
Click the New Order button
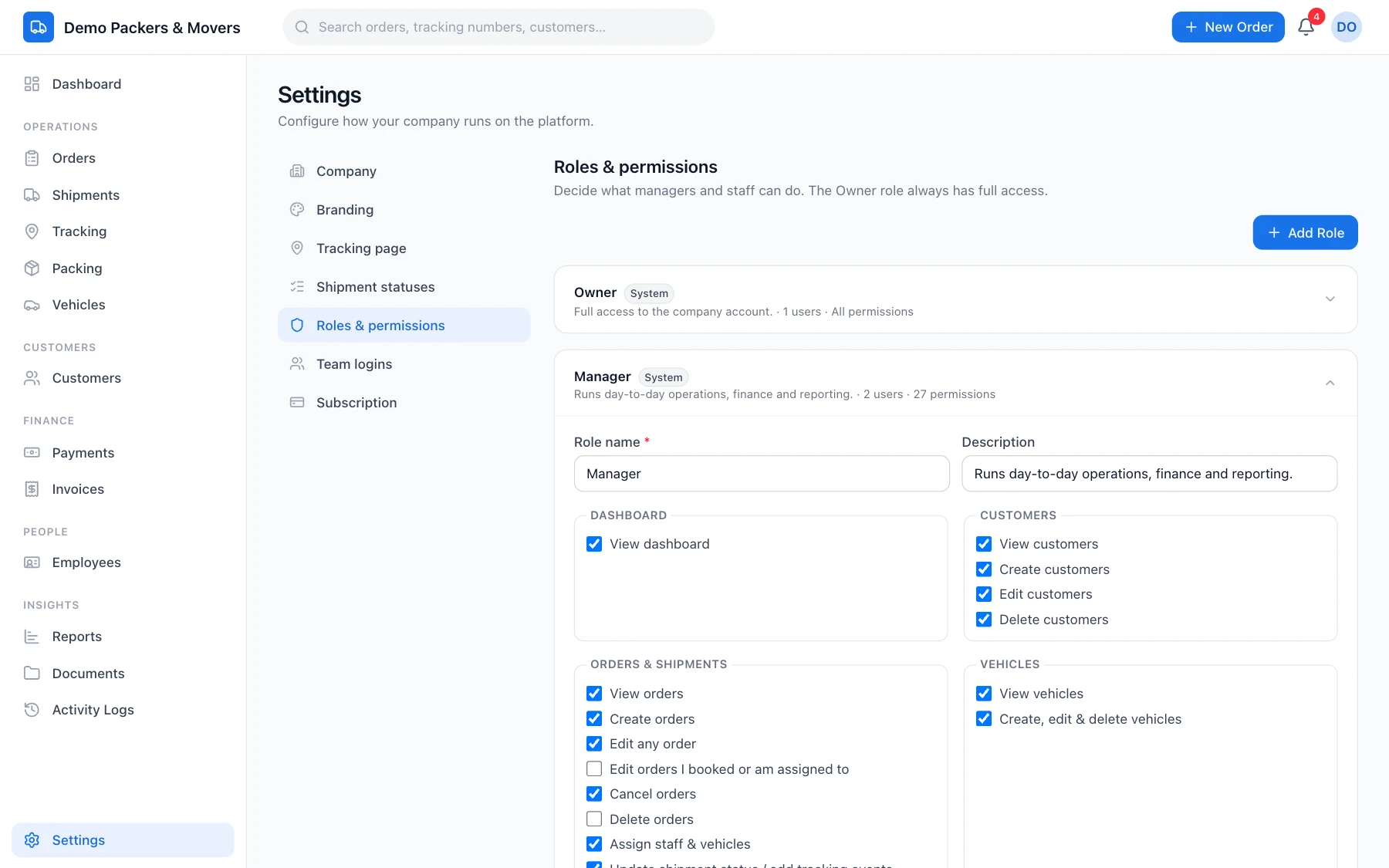[1228, 27]
